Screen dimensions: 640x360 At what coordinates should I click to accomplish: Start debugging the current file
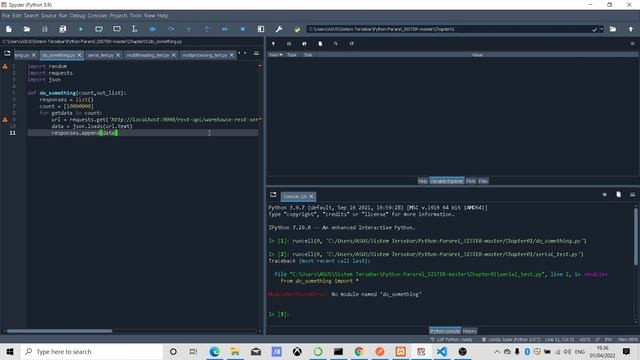coord(153,29)
